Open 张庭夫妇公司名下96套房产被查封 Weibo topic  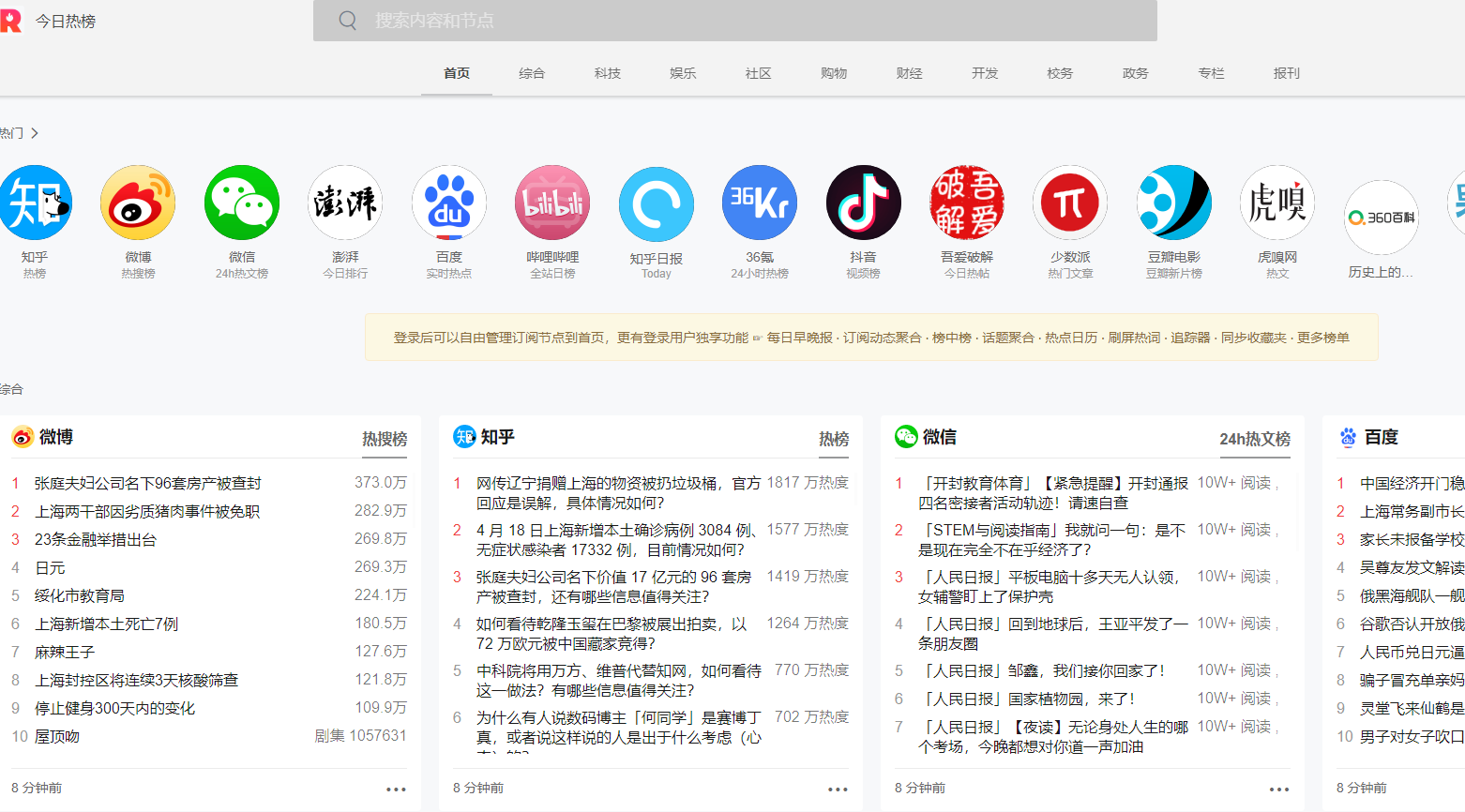tap(148, 483)
